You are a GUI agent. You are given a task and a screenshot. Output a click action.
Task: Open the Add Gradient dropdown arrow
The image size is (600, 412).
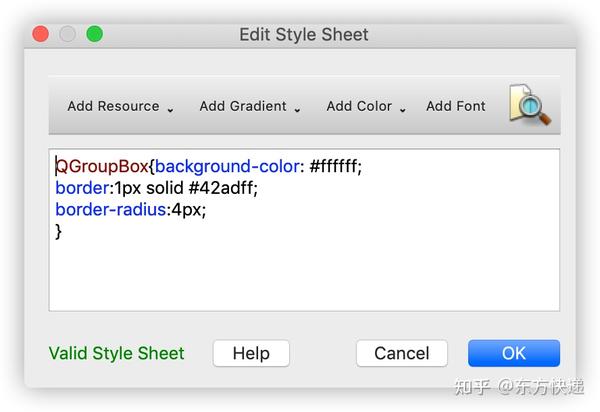[297, 109]
